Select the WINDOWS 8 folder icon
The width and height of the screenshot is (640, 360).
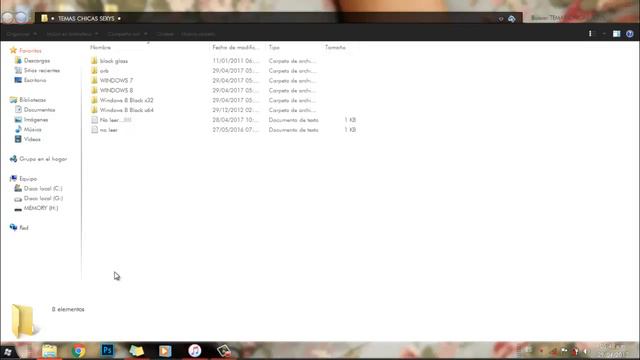point(94,90)
